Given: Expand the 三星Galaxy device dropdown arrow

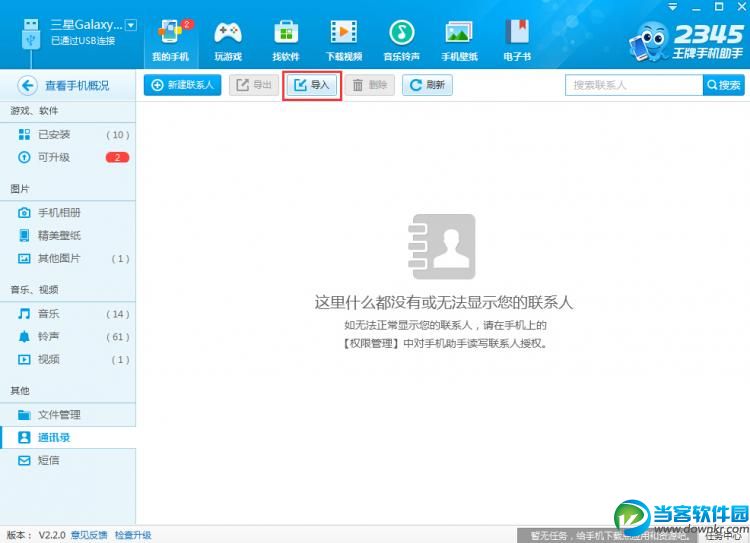Looking at the screenshot, I should (x=131, y=25).
